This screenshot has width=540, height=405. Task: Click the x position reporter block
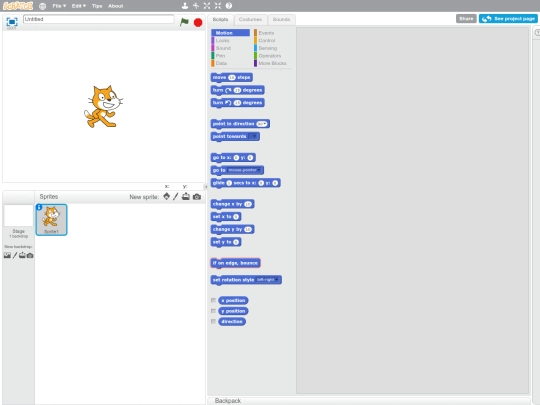233,300
